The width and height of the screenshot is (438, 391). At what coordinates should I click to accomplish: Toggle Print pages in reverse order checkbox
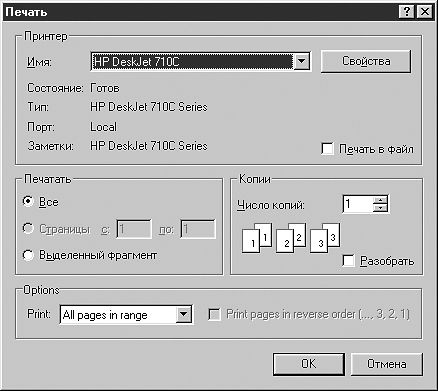[x=214, y=314]
